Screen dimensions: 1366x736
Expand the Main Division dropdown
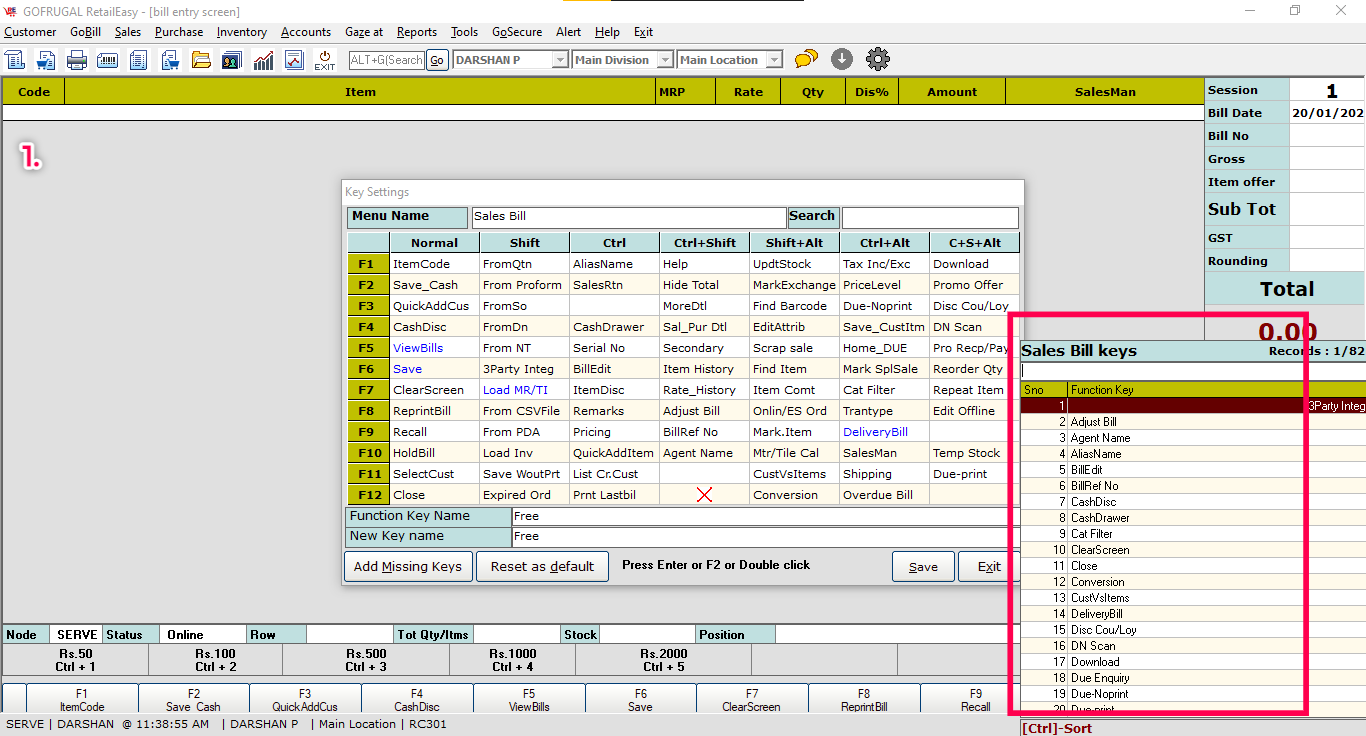[x=664, y=60]
